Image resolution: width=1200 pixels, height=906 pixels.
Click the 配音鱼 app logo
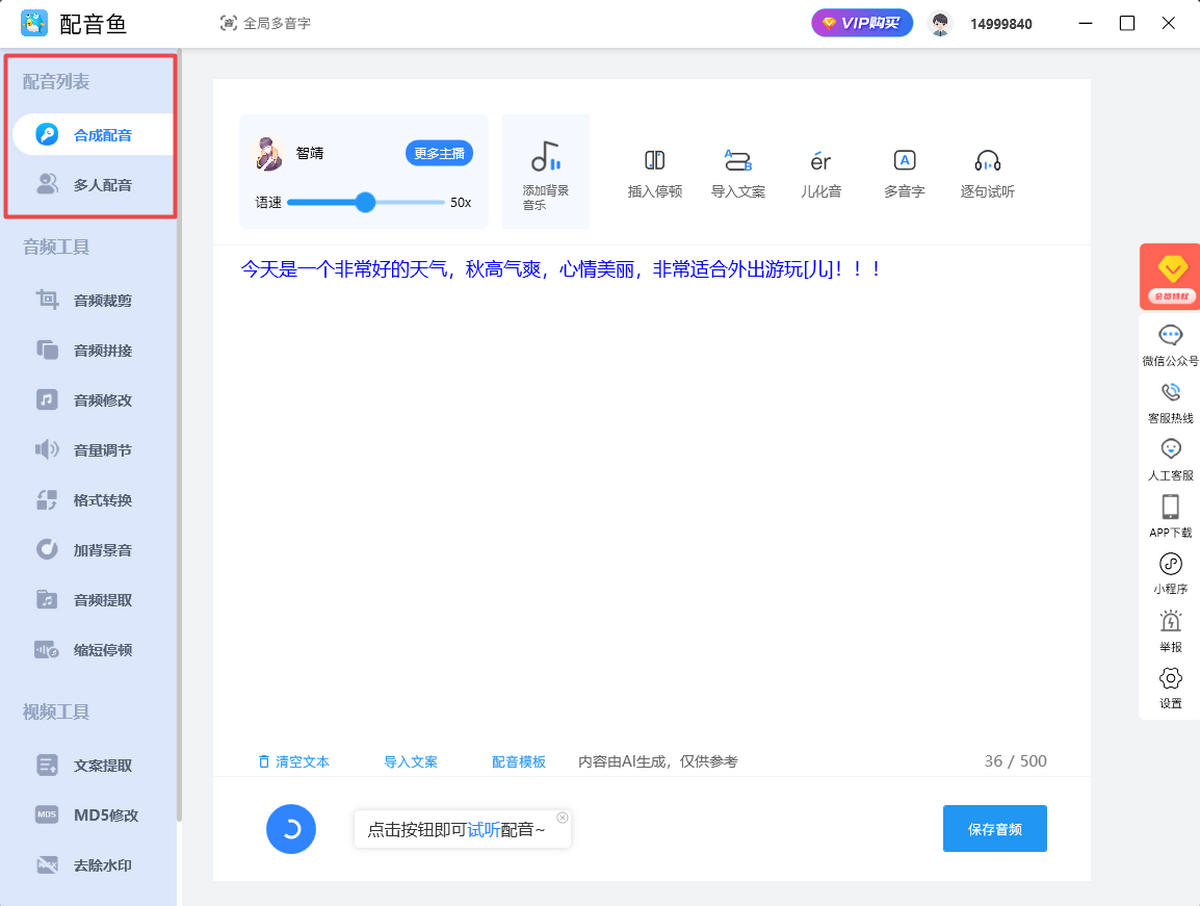pos(35,23)
